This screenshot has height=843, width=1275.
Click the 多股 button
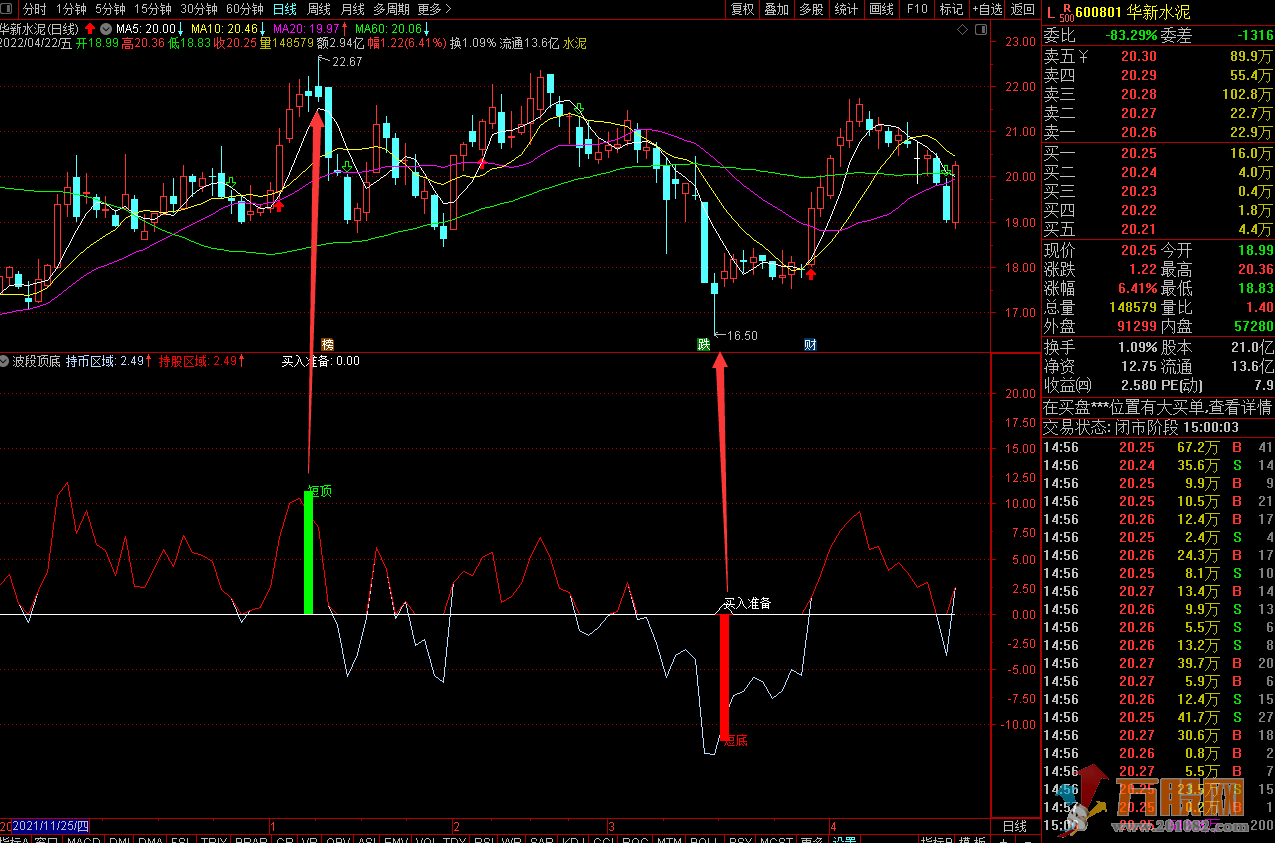[x=811, y=9]
